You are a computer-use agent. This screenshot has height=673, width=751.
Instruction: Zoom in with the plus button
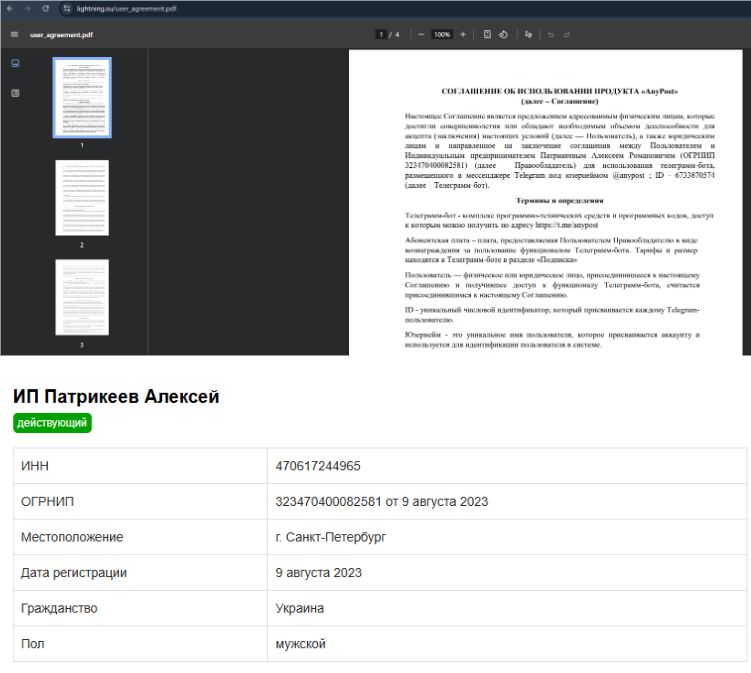pos(463,34)
